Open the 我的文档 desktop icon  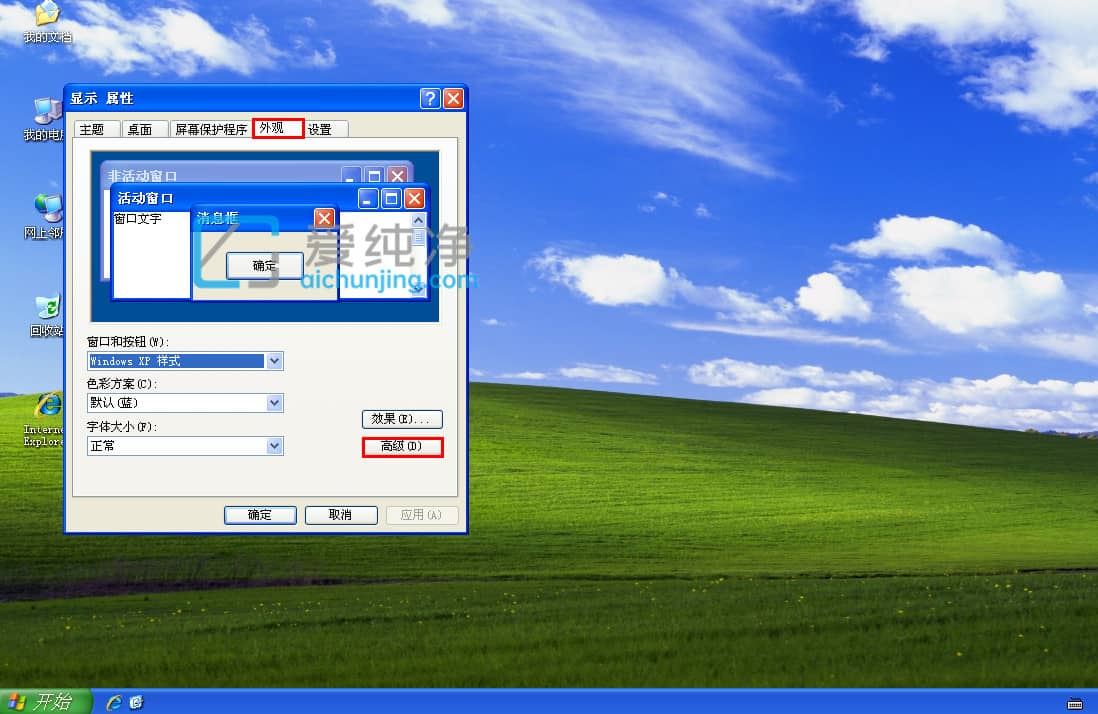(47, 21)
